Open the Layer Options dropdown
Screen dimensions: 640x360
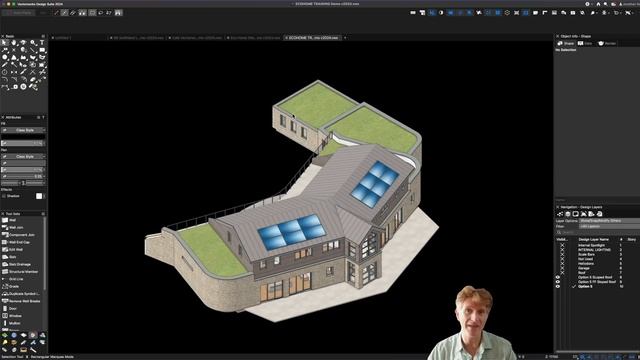pos(609,221)
